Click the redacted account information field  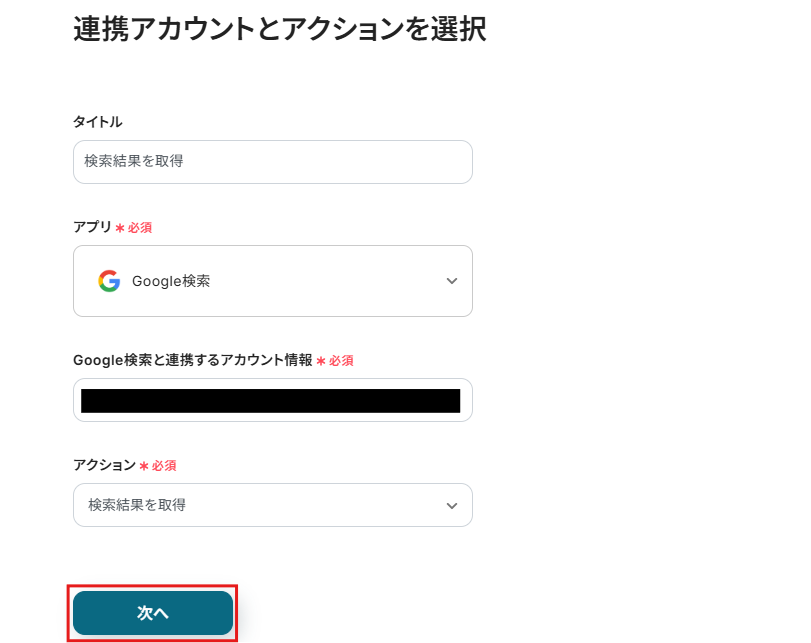click(x=270, y=401)
